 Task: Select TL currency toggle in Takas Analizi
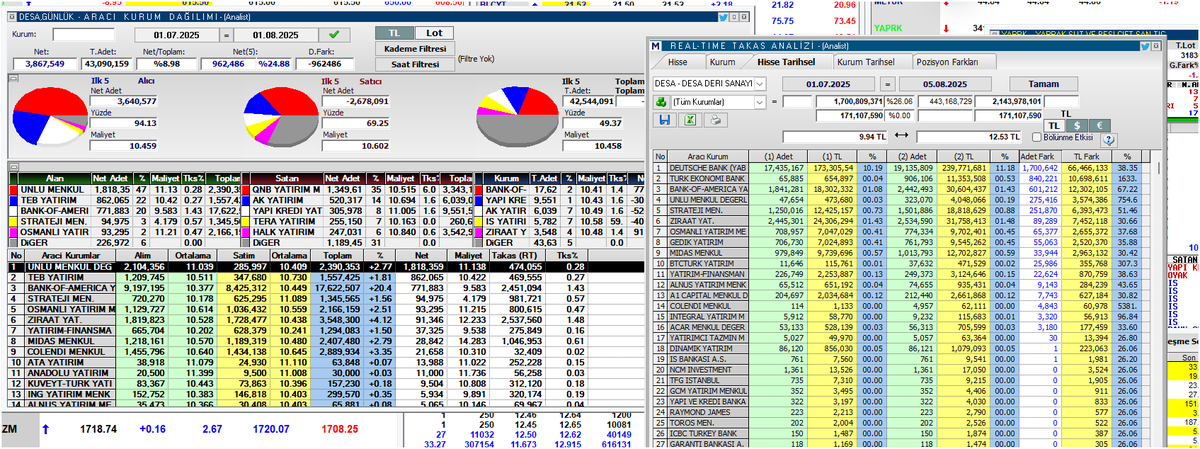(1054, 125)
